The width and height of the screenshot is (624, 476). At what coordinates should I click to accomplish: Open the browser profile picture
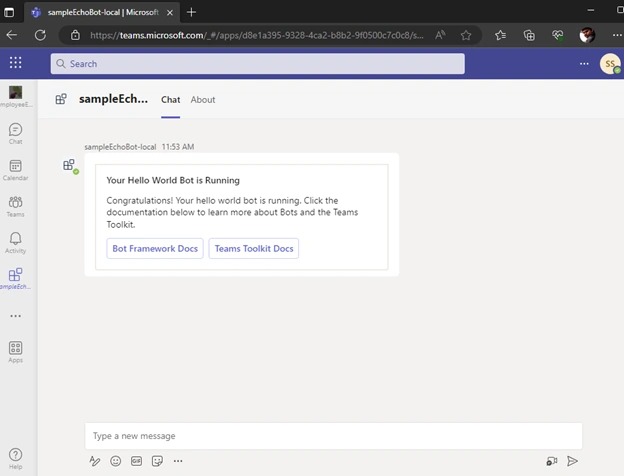click(x=587, y=35)
